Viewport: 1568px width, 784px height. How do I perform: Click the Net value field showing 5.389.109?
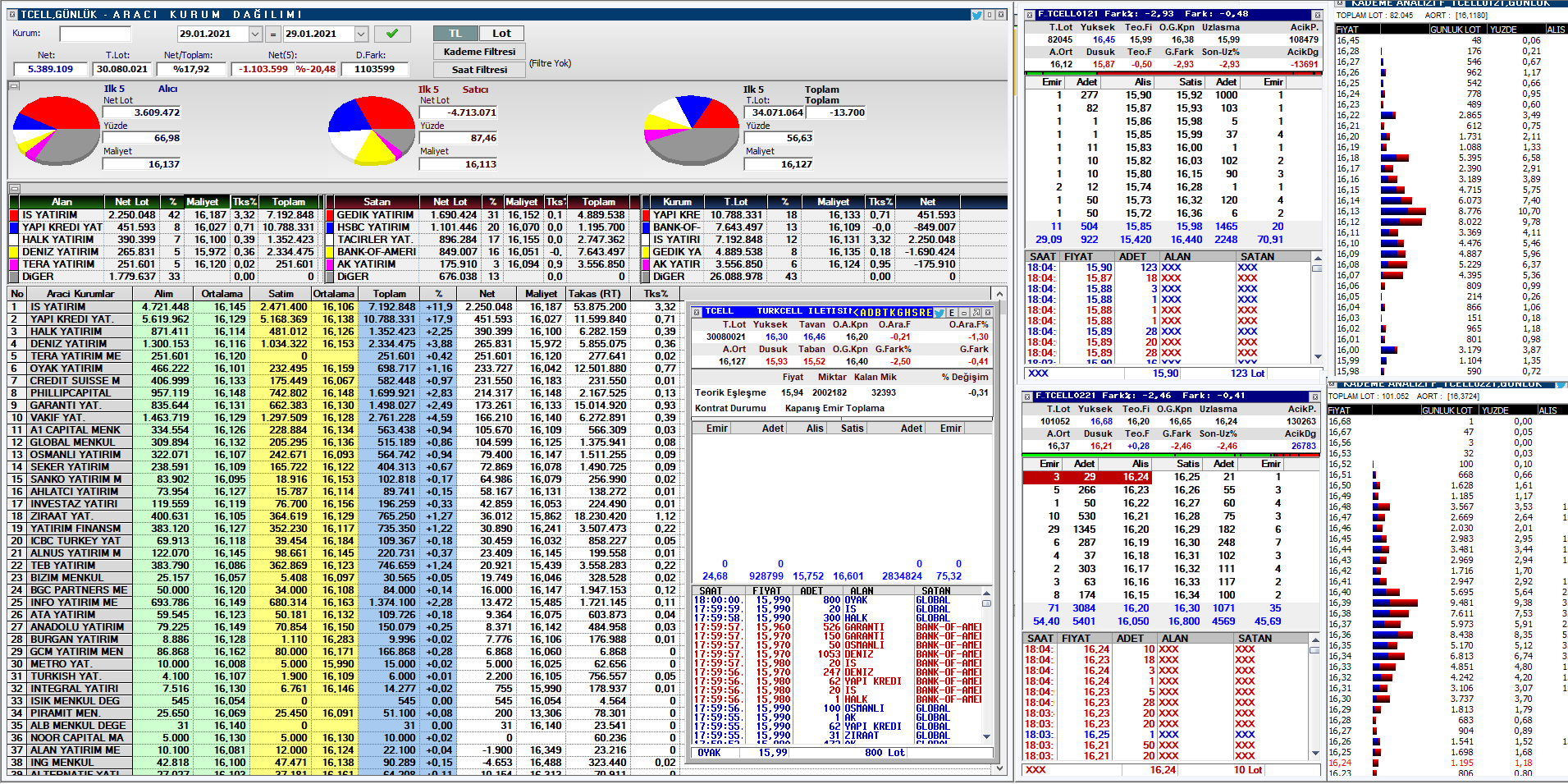coord(51,69)
